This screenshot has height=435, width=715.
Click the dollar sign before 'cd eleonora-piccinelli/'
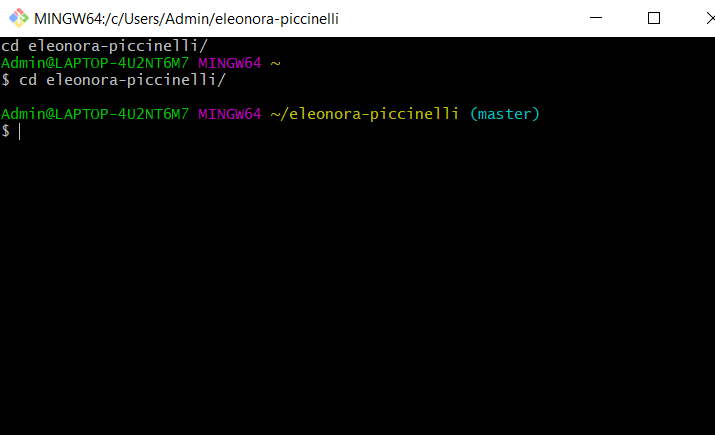point(5,80)
